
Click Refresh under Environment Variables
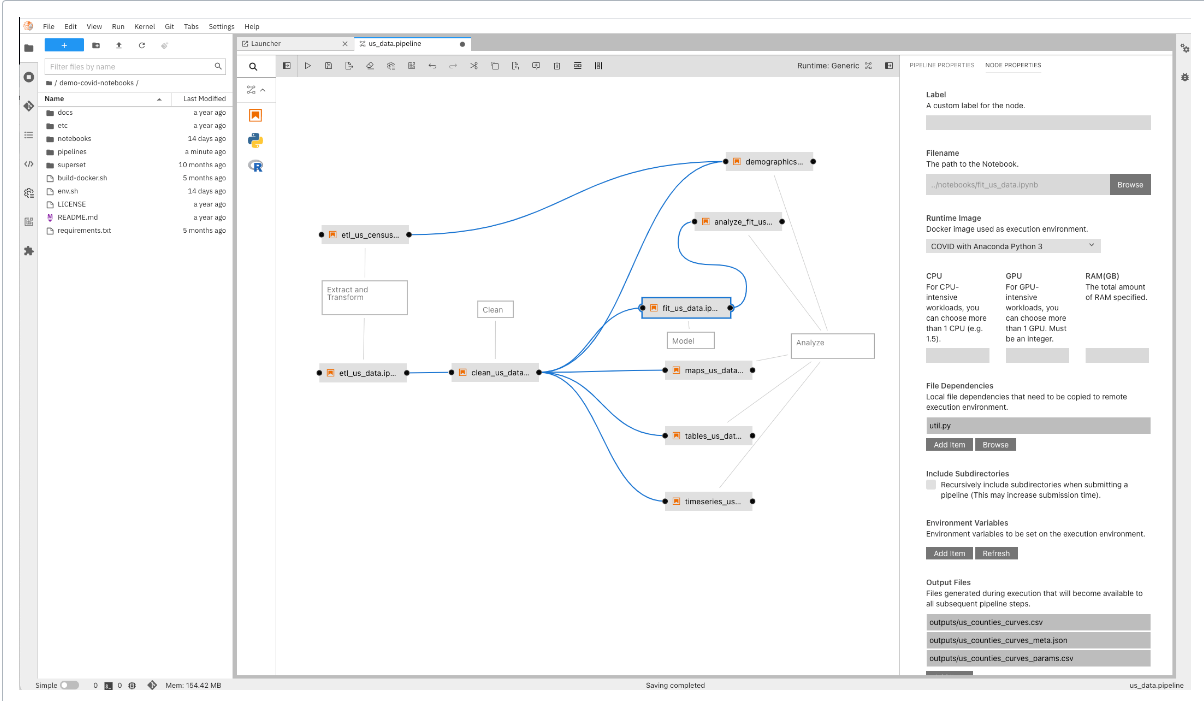coord(996,553)
